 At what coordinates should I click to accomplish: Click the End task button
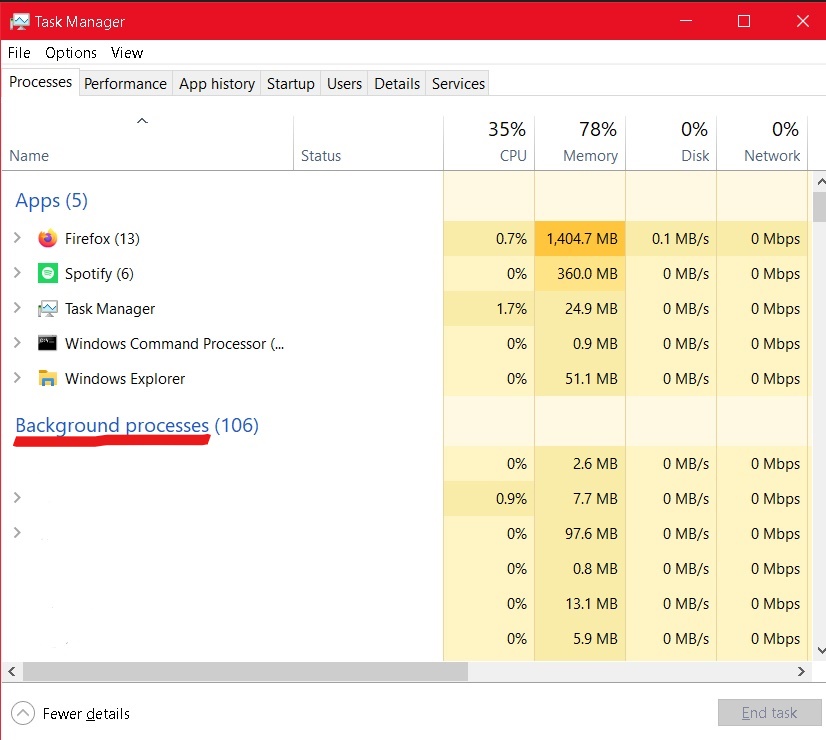click(x=769, y=712)
